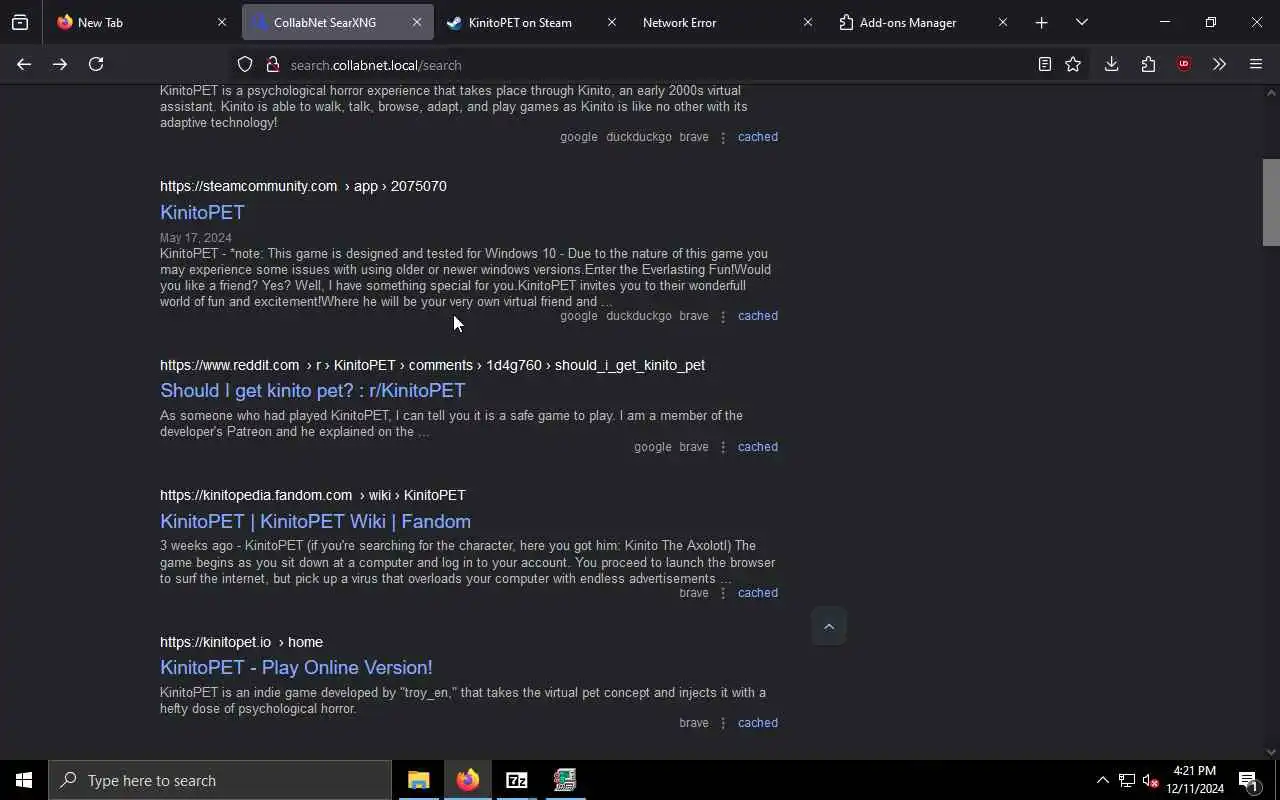Close the New Tab tab

click(x=222, y=22)
